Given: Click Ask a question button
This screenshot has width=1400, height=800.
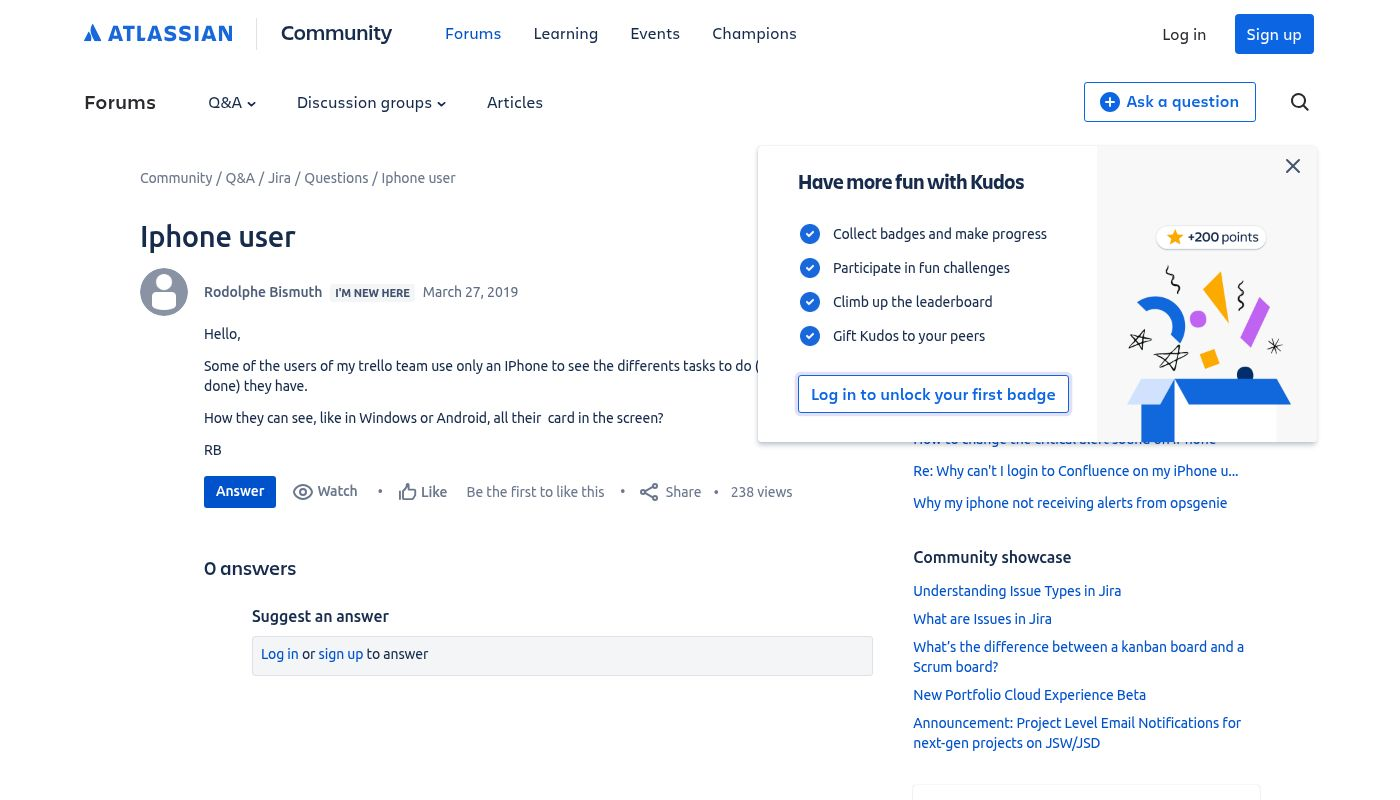Looking at the screenshot, I should coord(1169,102).
